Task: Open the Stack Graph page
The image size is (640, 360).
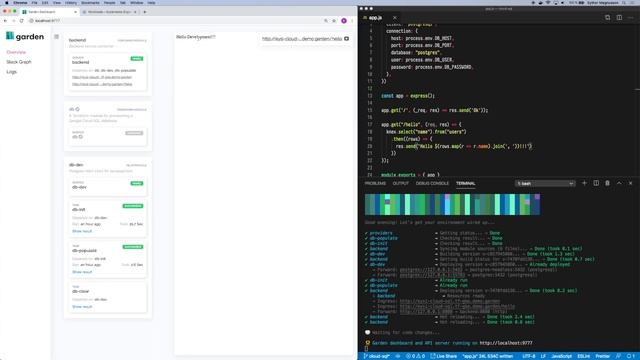Action: click(19, 62)
